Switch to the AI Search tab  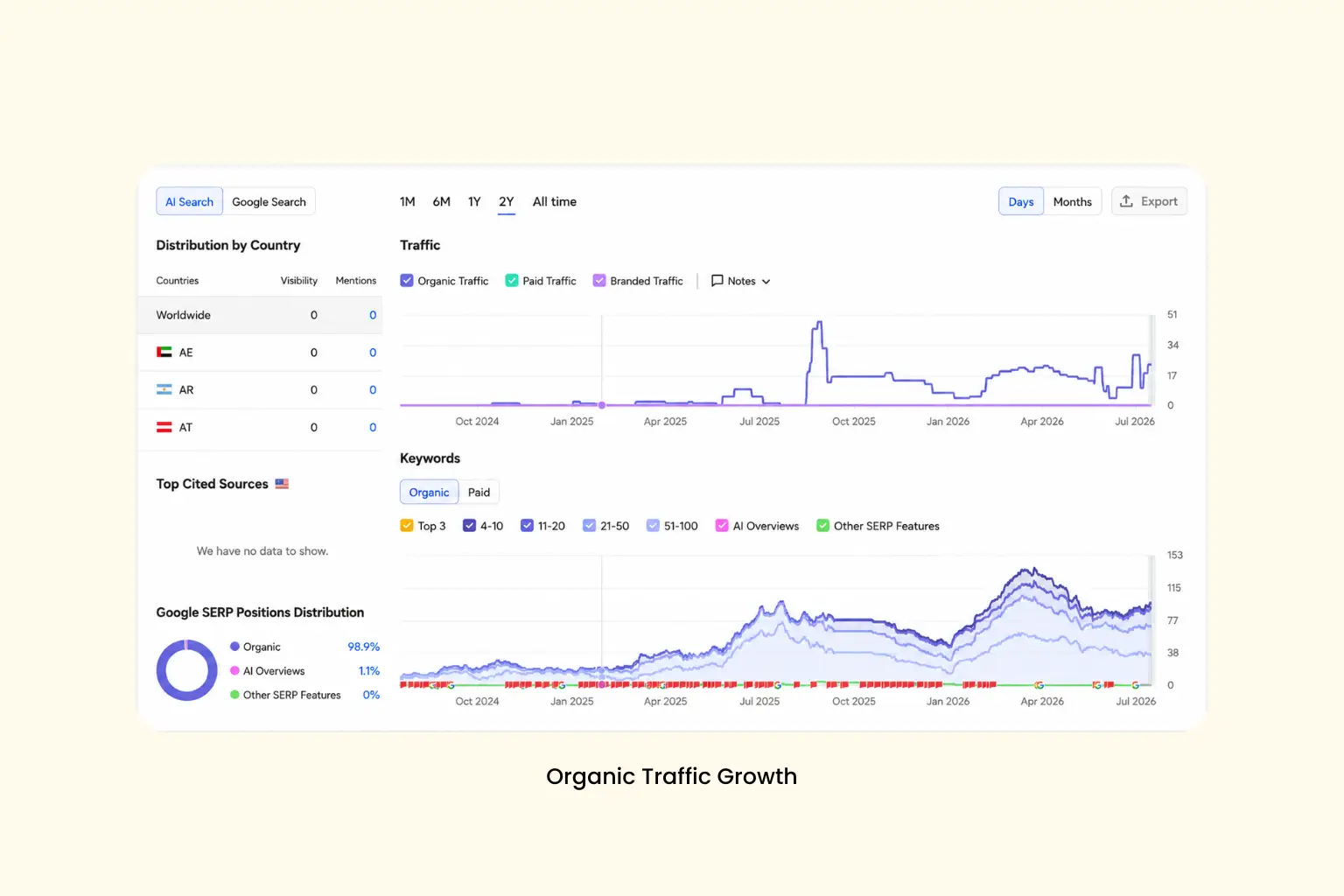coord(189,201)
